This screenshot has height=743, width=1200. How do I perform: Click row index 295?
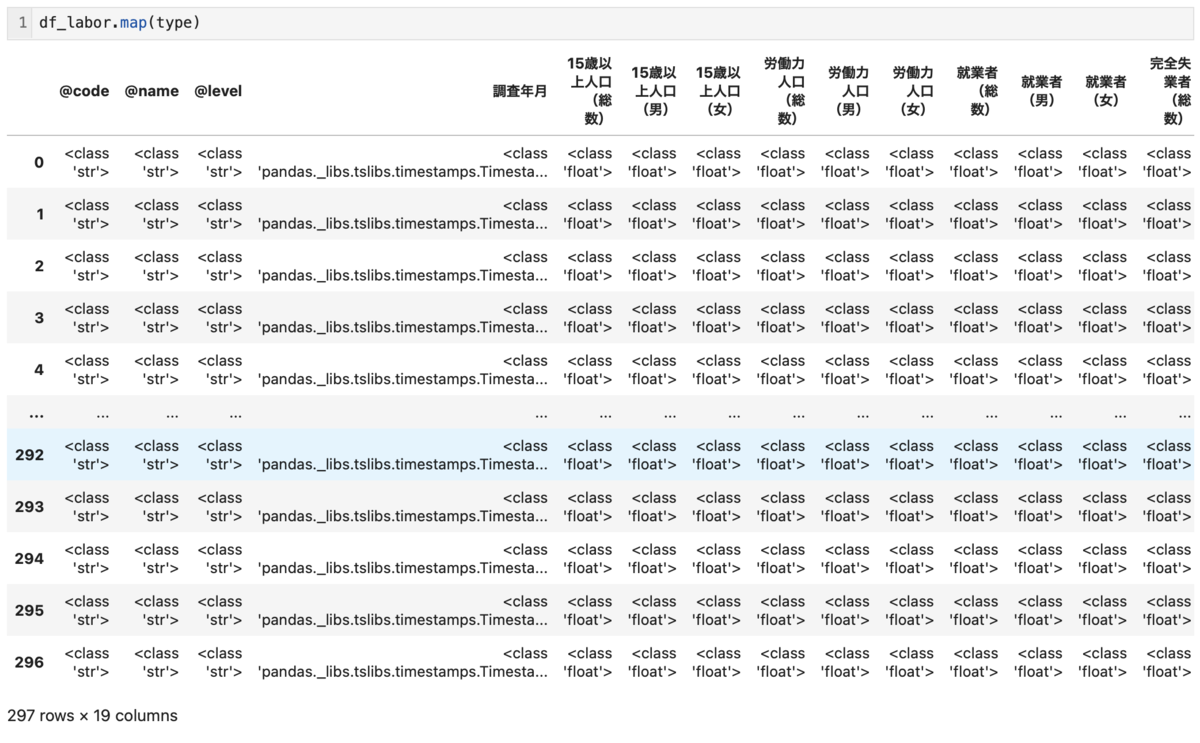30,611
